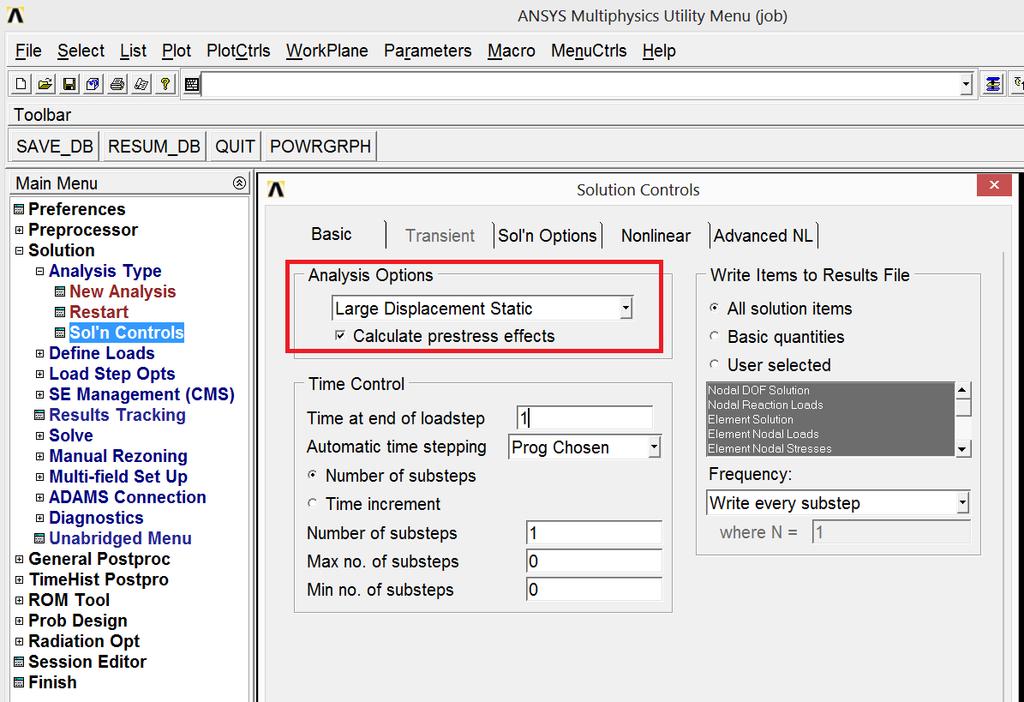Screen dimensions: 1024x702
Task: Click scroll-down arrow of results items list
Action: (x=963, y=449)
